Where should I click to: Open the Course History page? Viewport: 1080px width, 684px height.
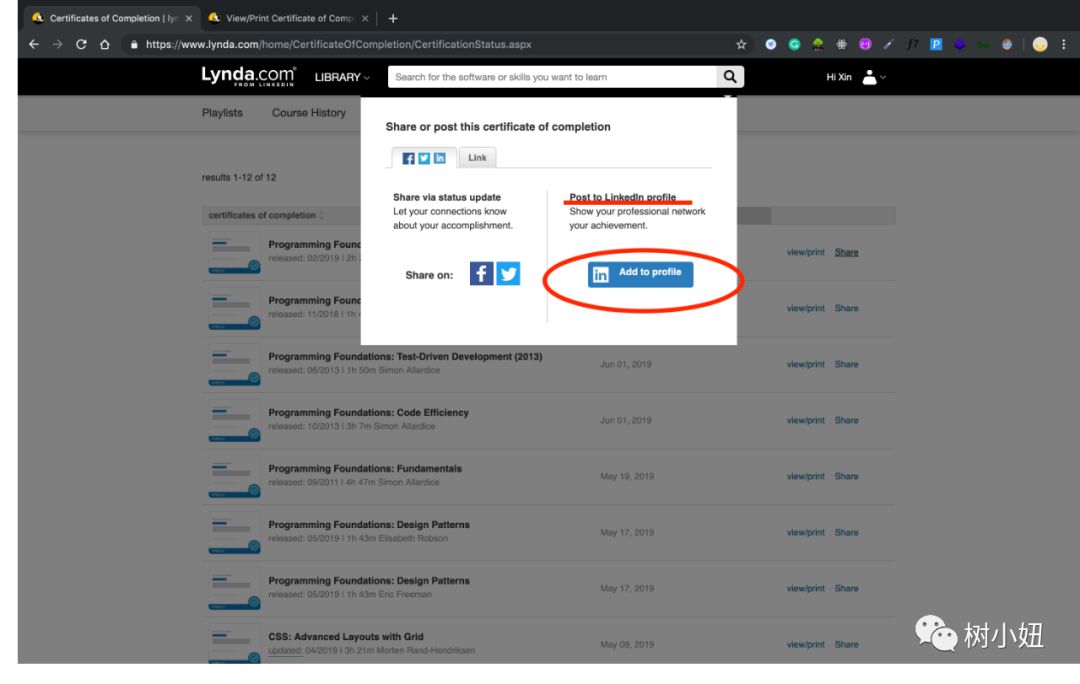coord(309,112)
